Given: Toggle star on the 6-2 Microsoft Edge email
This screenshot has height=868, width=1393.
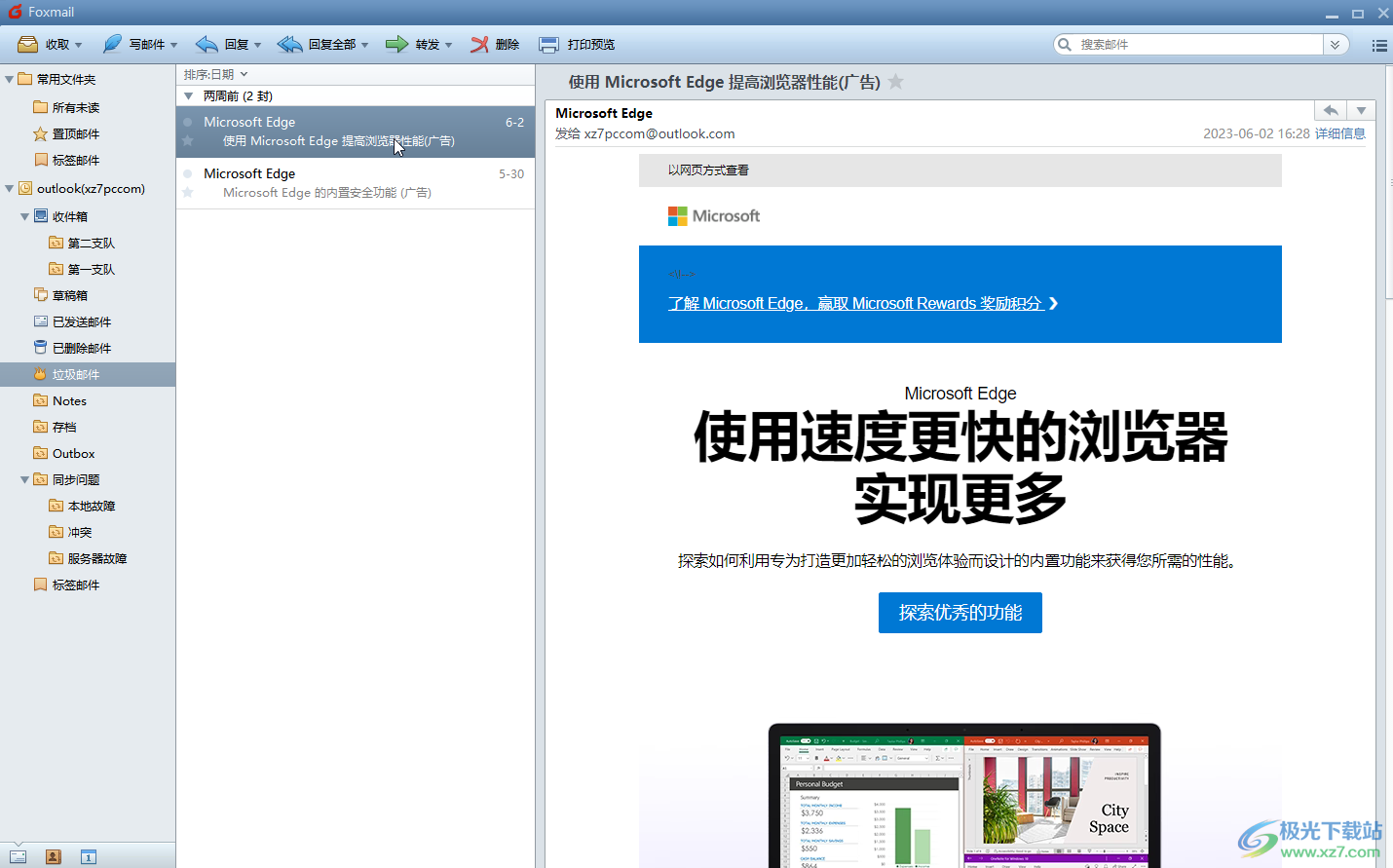Looking at the screenshot, I should (188, 141).
